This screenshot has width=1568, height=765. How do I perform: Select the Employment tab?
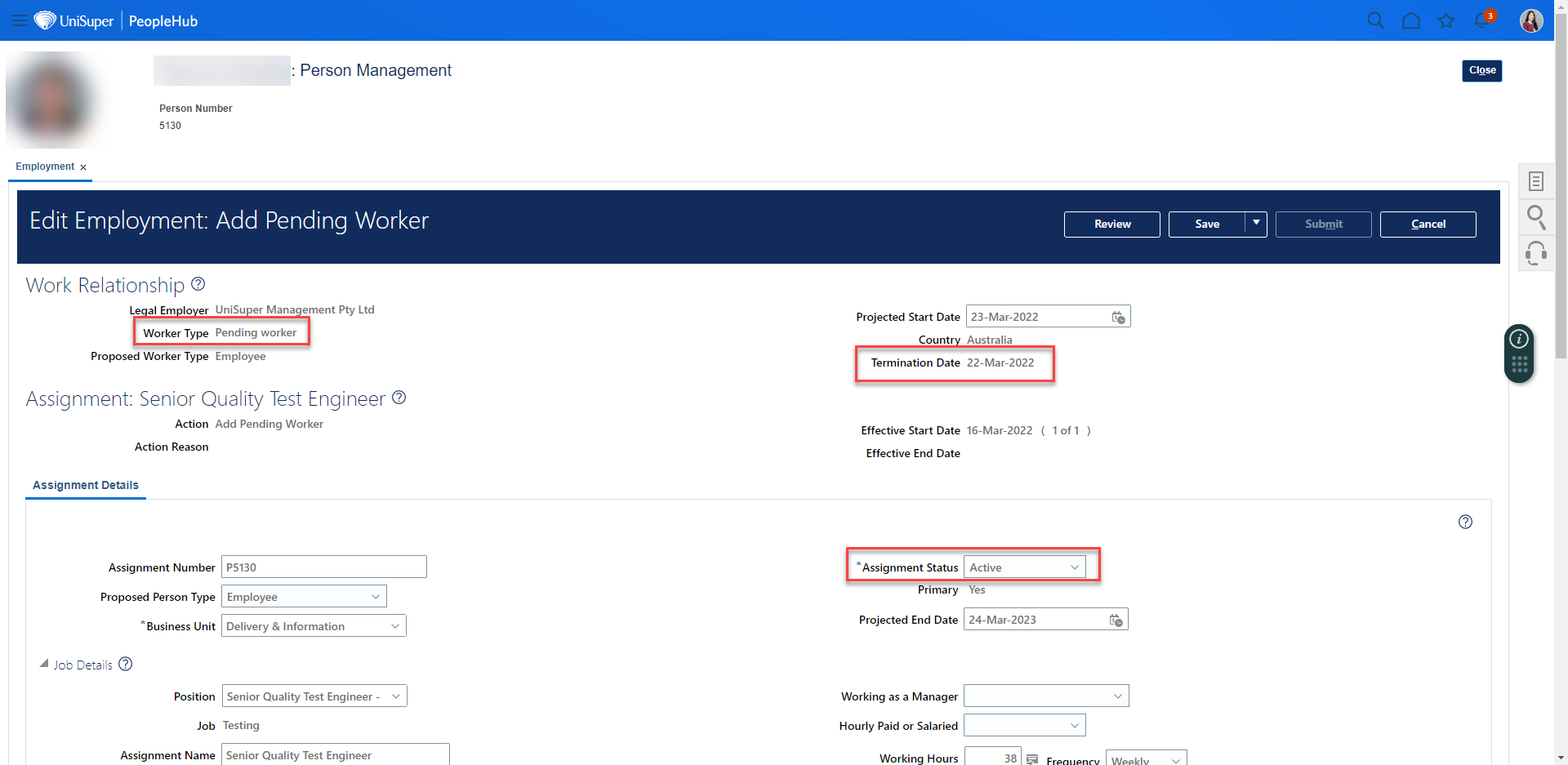[x=42, y=167]
